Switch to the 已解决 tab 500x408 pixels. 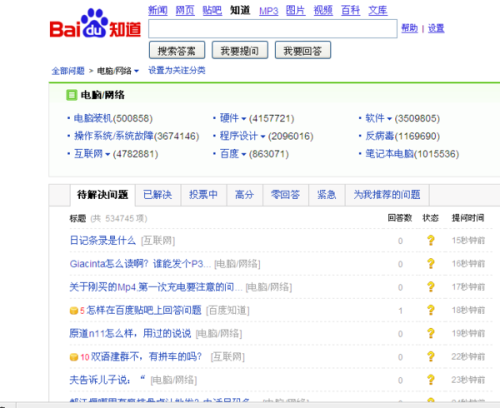click(x=158, y=195)
